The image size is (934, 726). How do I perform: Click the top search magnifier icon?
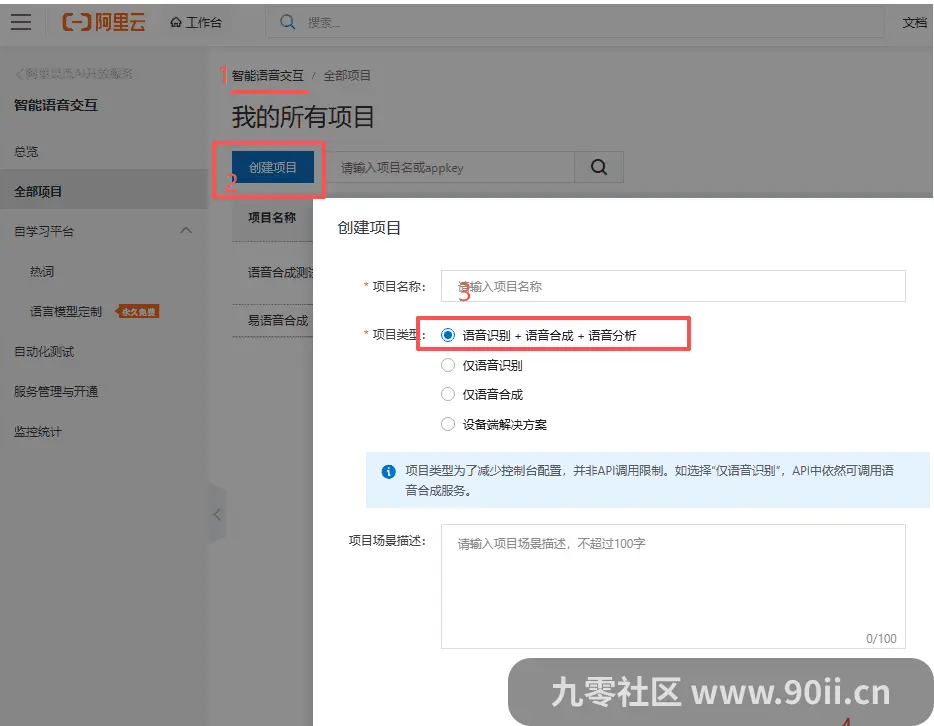coord(287,22)
